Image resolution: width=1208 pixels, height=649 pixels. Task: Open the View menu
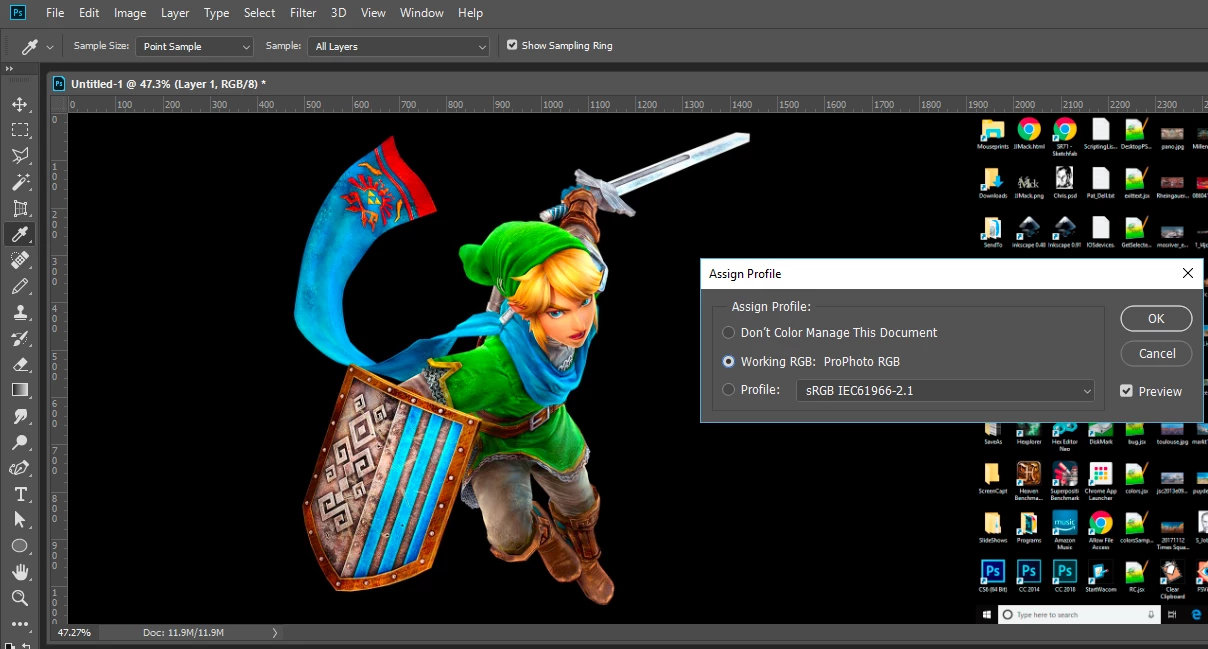pos(373,13)
